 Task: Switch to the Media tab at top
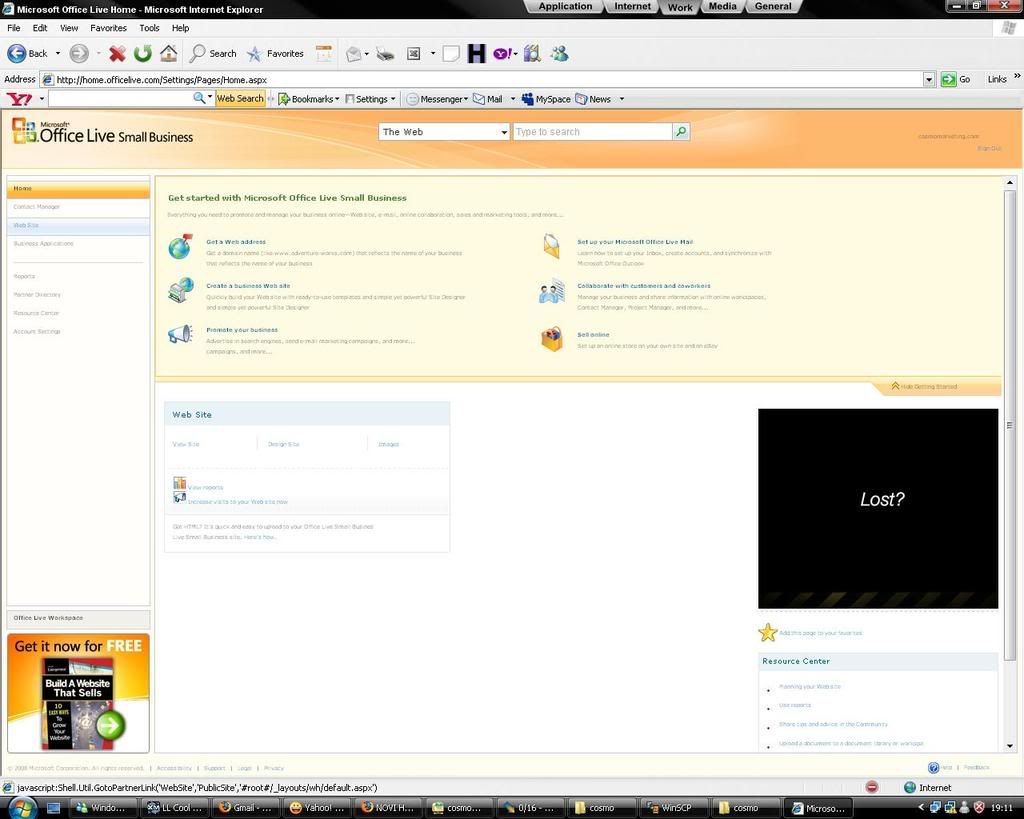point(722,7)
